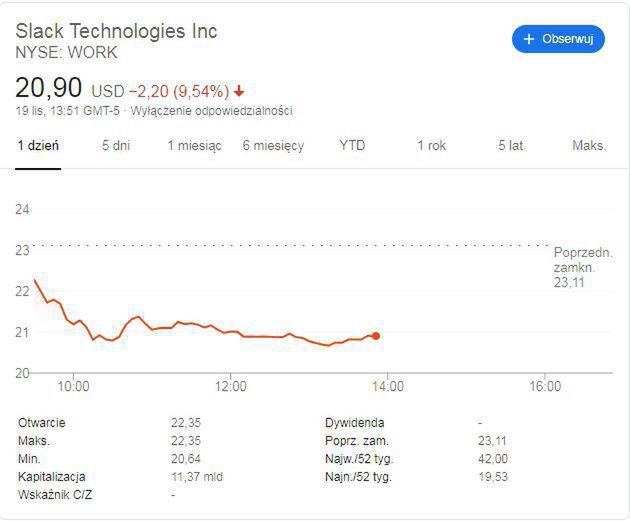Show the 6 miesięcy chart range

tap(273, 145)
